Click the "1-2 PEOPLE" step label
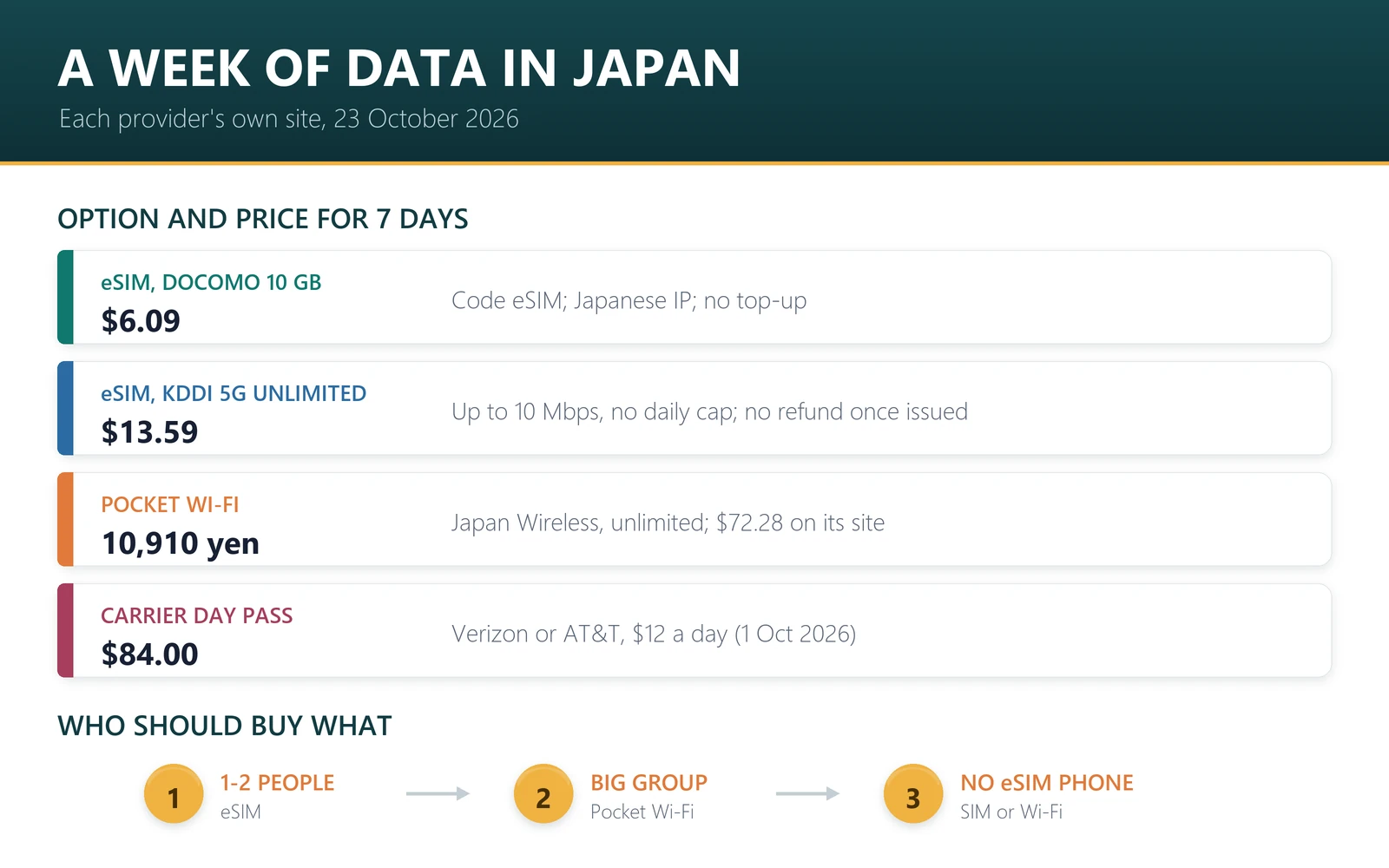The width and height of the screenshot is (1389, 868). click(277, 783)
